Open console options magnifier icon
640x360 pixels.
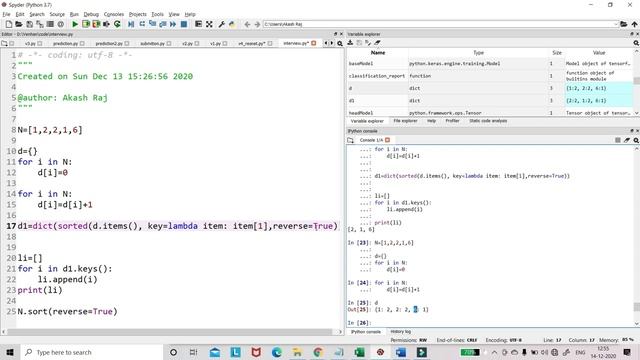(636, 140)
